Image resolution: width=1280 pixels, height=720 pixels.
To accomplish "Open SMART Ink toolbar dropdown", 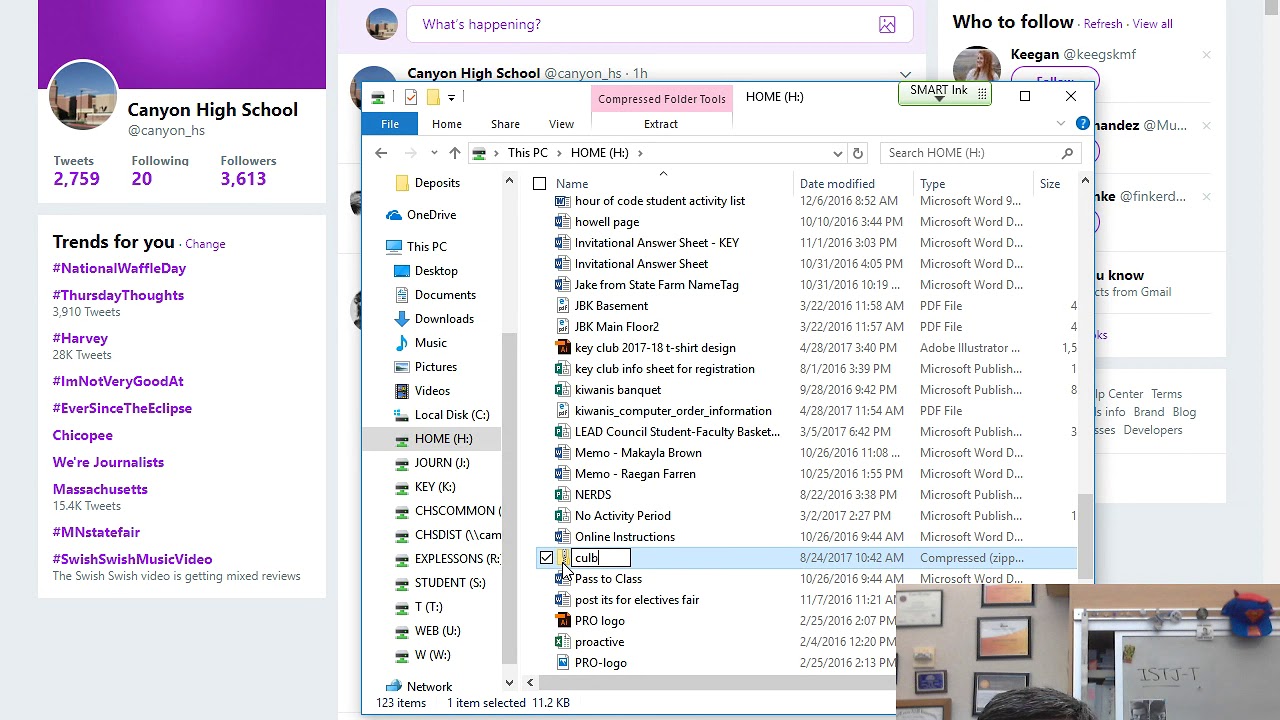I will coord(939,101).
